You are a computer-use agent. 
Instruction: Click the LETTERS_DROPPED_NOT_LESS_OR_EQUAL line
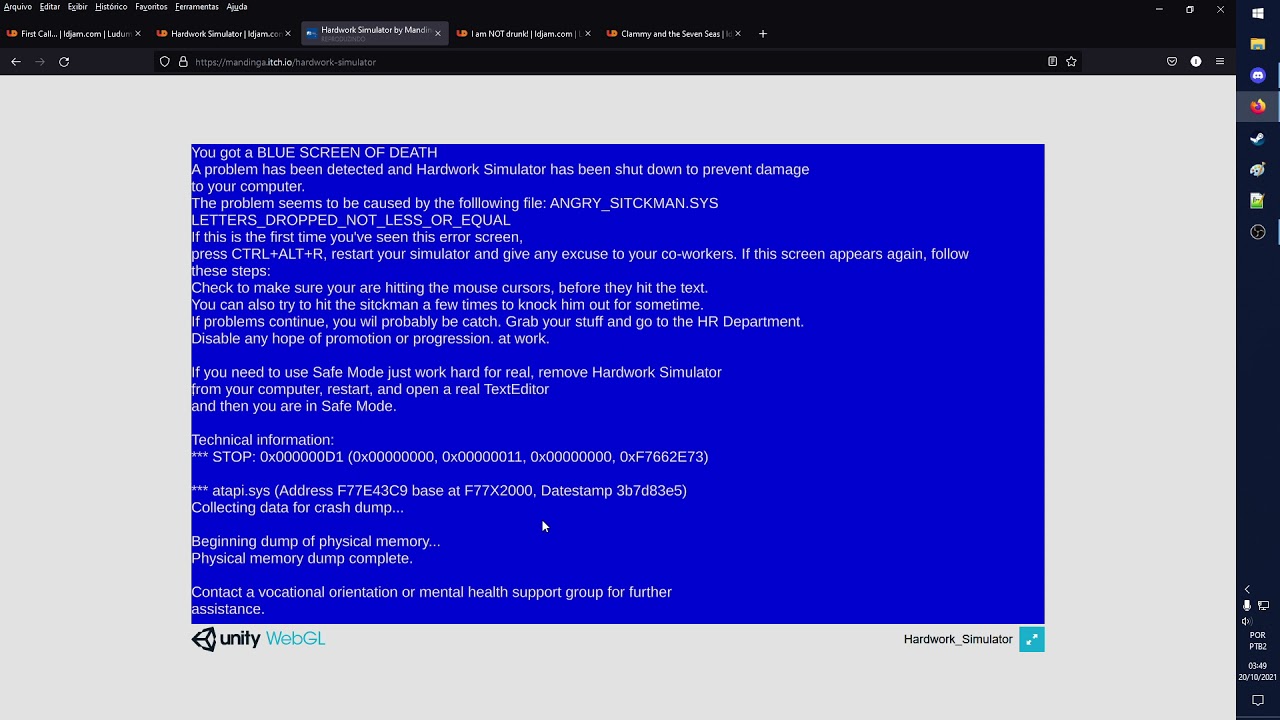351,220
